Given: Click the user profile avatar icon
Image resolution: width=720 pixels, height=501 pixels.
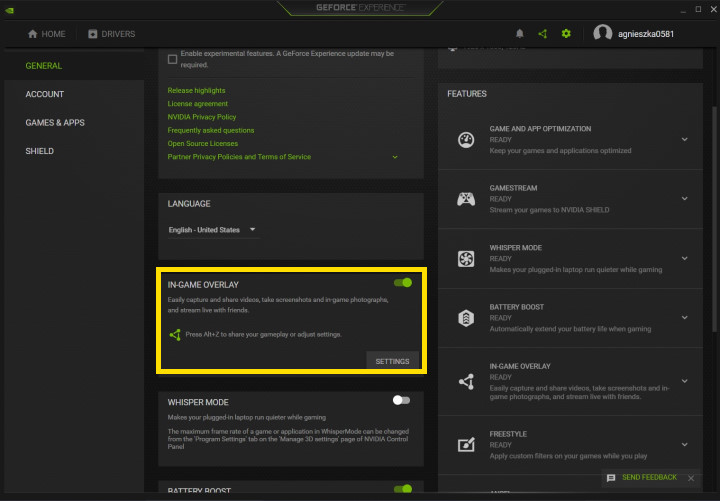Looking at the screenshot, I should (x=602, y=33).
